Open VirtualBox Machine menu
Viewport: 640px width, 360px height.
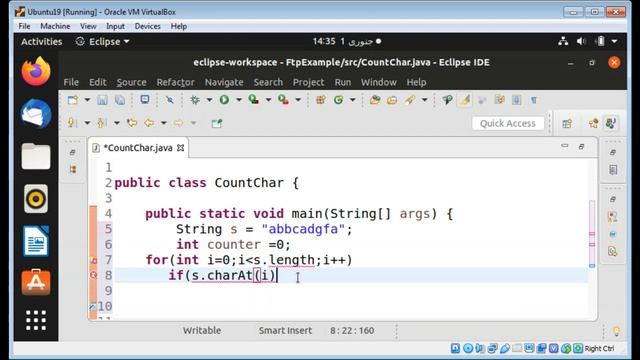point(55,26)
